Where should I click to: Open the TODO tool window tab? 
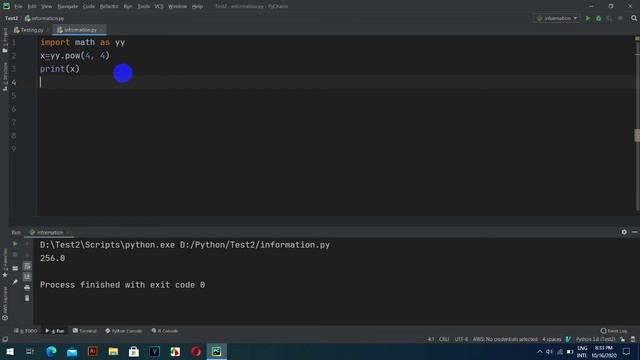(x=26, y=331)
